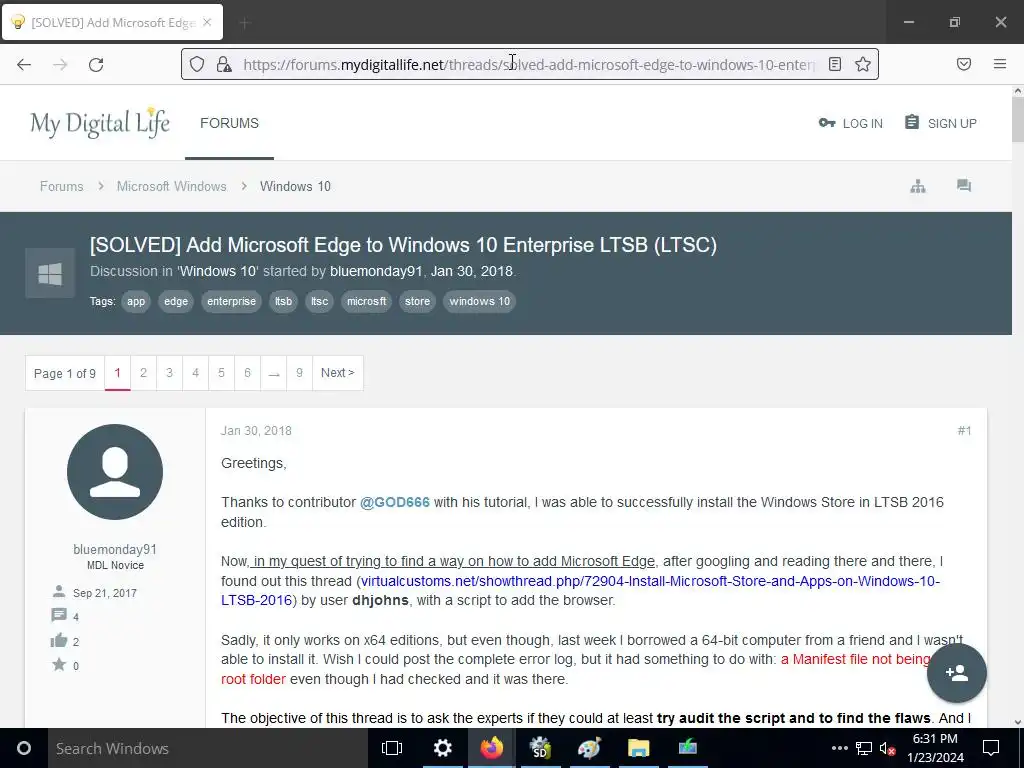Viewport: 1024px width, 768px height.
Task: Click the Windows logo thread icon
Action: tap(50, 273)
